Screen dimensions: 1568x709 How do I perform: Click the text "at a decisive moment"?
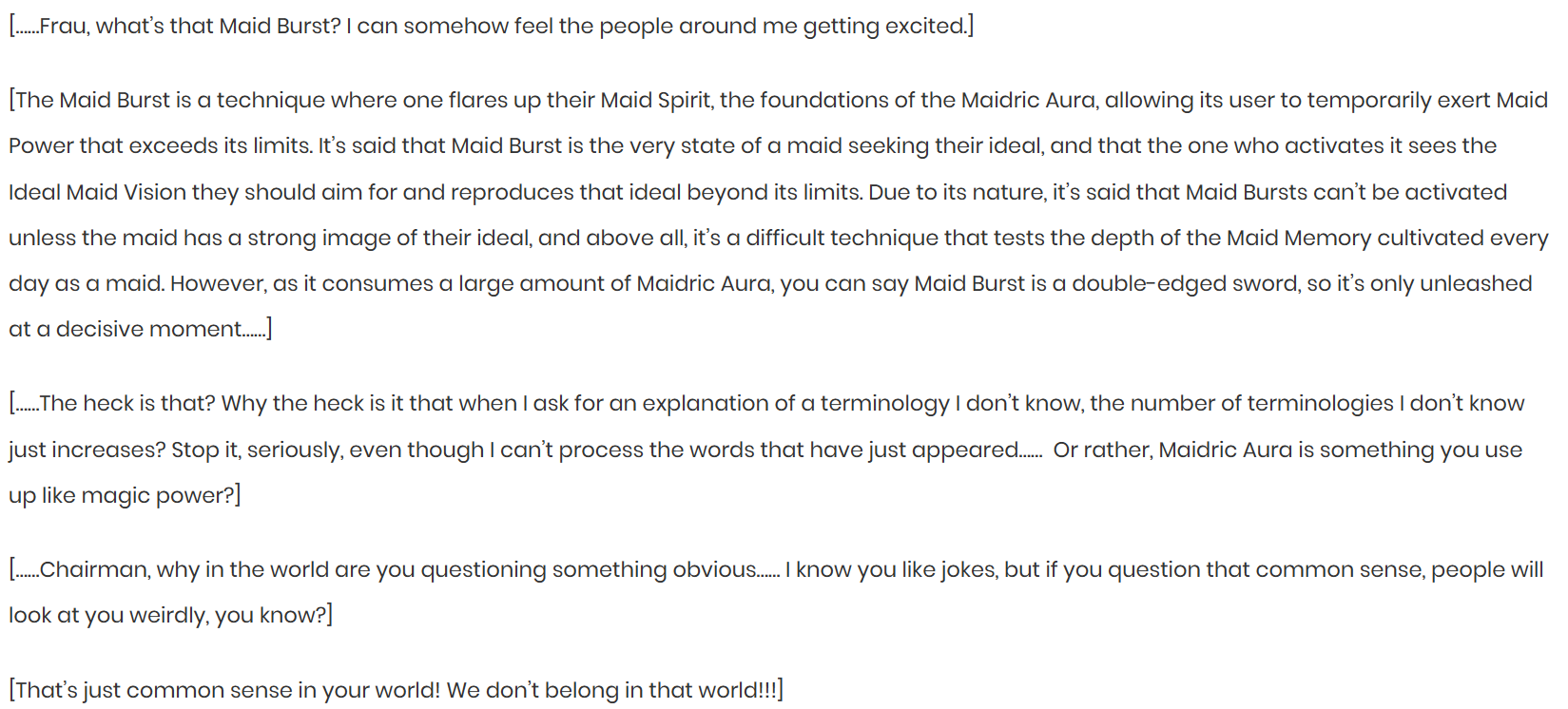click(x=126, y=329)
